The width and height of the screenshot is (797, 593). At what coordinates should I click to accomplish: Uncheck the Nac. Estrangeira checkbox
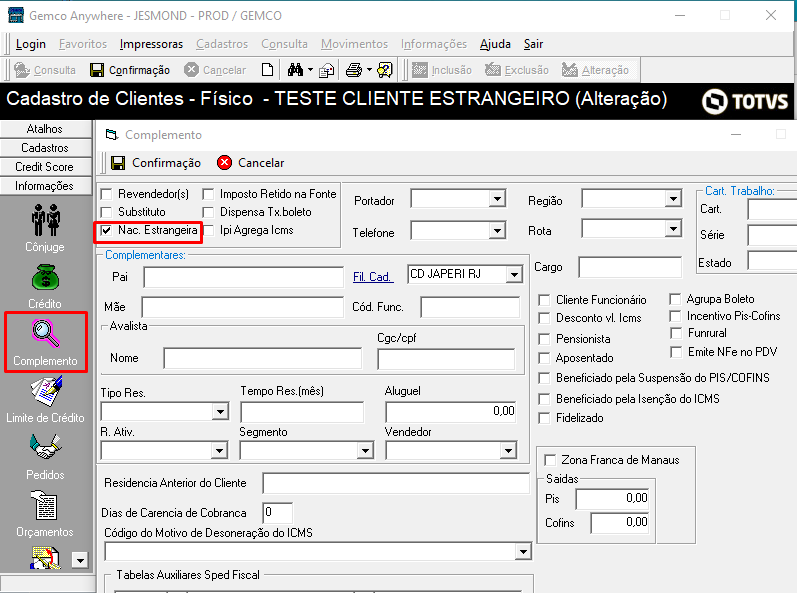[106, 230]
